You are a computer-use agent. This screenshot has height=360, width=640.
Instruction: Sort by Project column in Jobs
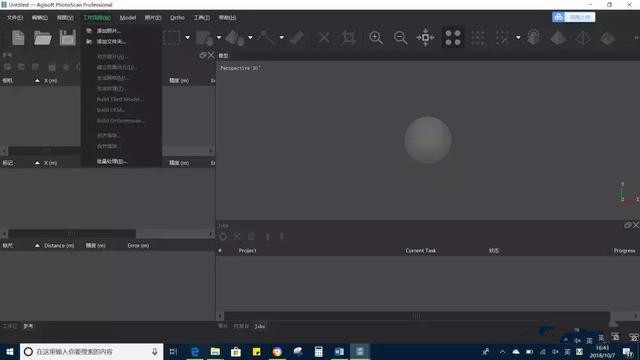[247, 251]
